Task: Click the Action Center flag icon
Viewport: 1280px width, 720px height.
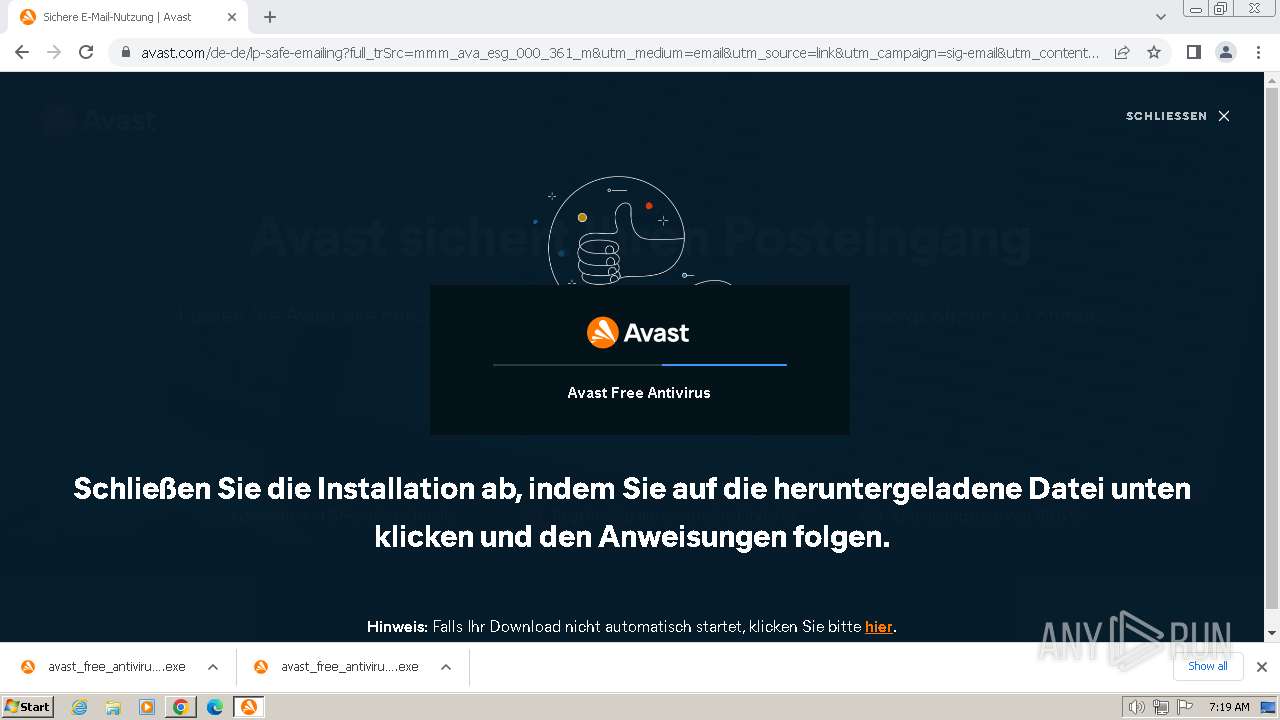Action: 1185,707
